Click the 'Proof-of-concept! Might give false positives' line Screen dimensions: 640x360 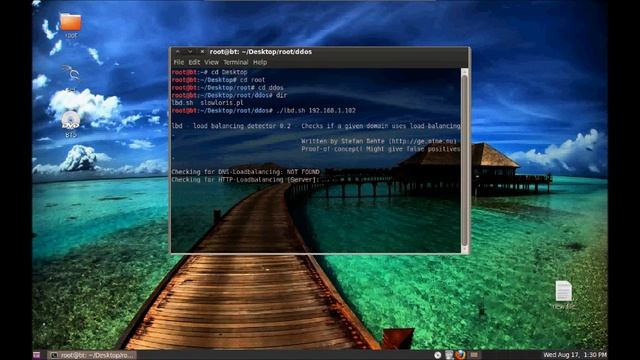(x=380, y=149)
